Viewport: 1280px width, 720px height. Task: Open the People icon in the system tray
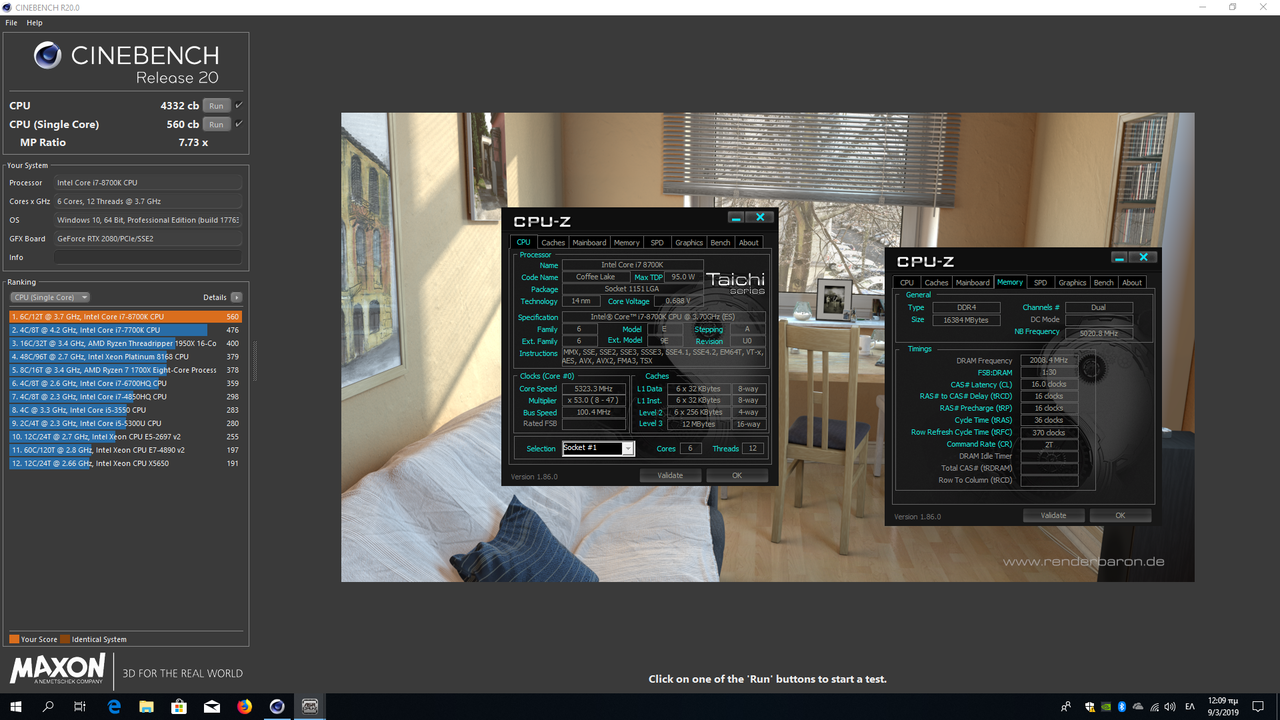[1067, 707]
